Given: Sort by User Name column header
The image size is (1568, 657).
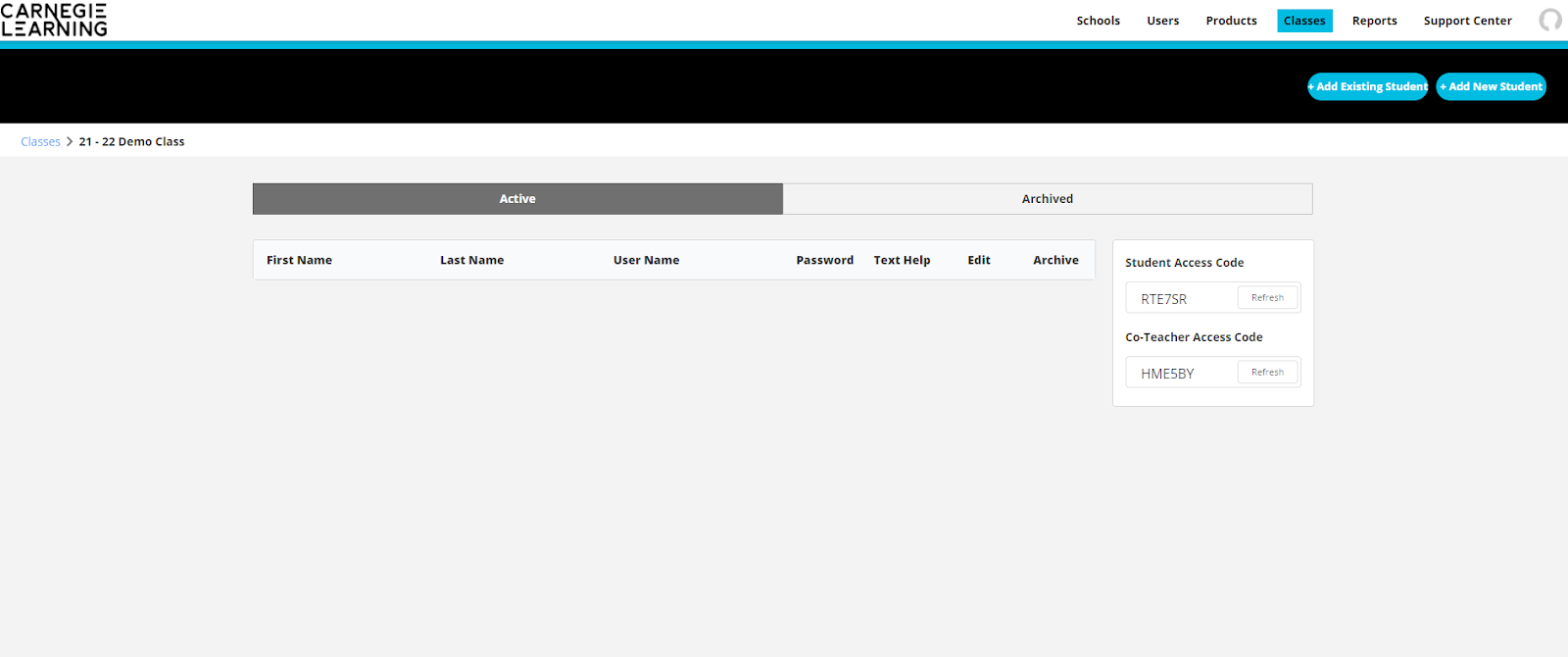Looking at the screenshot, I should pyautogui.click(x=646, y=260).
